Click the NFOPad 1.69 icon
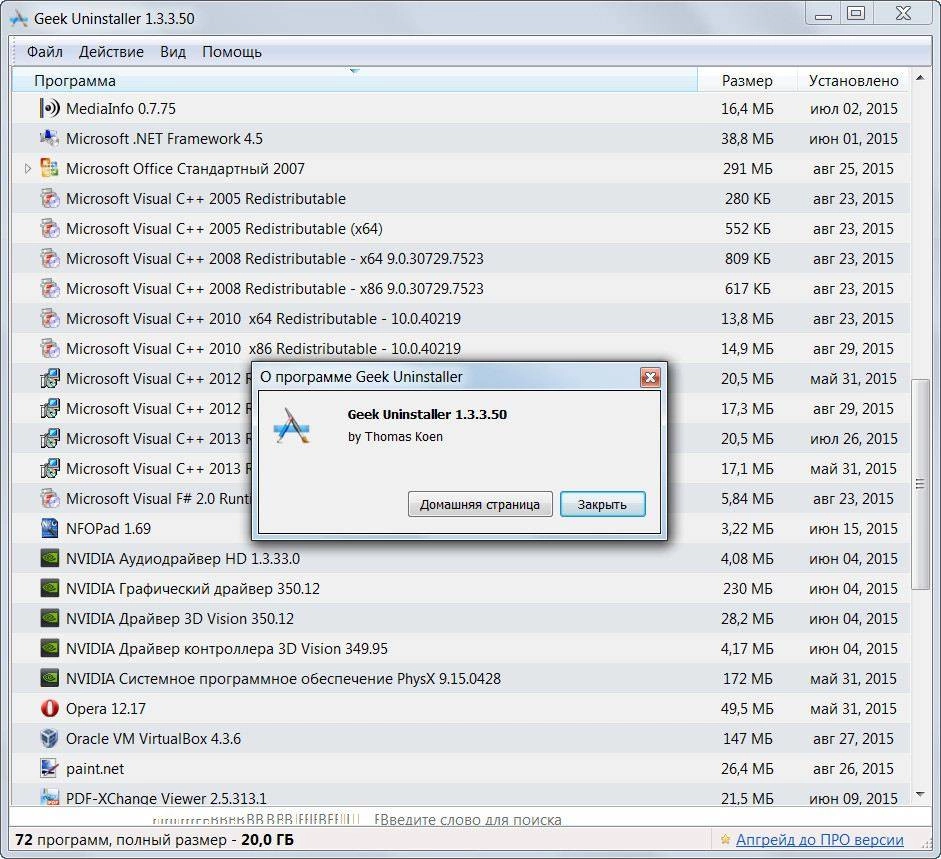Image resolution: width=941 pixels, height=859 pixels. pos(50,529)
